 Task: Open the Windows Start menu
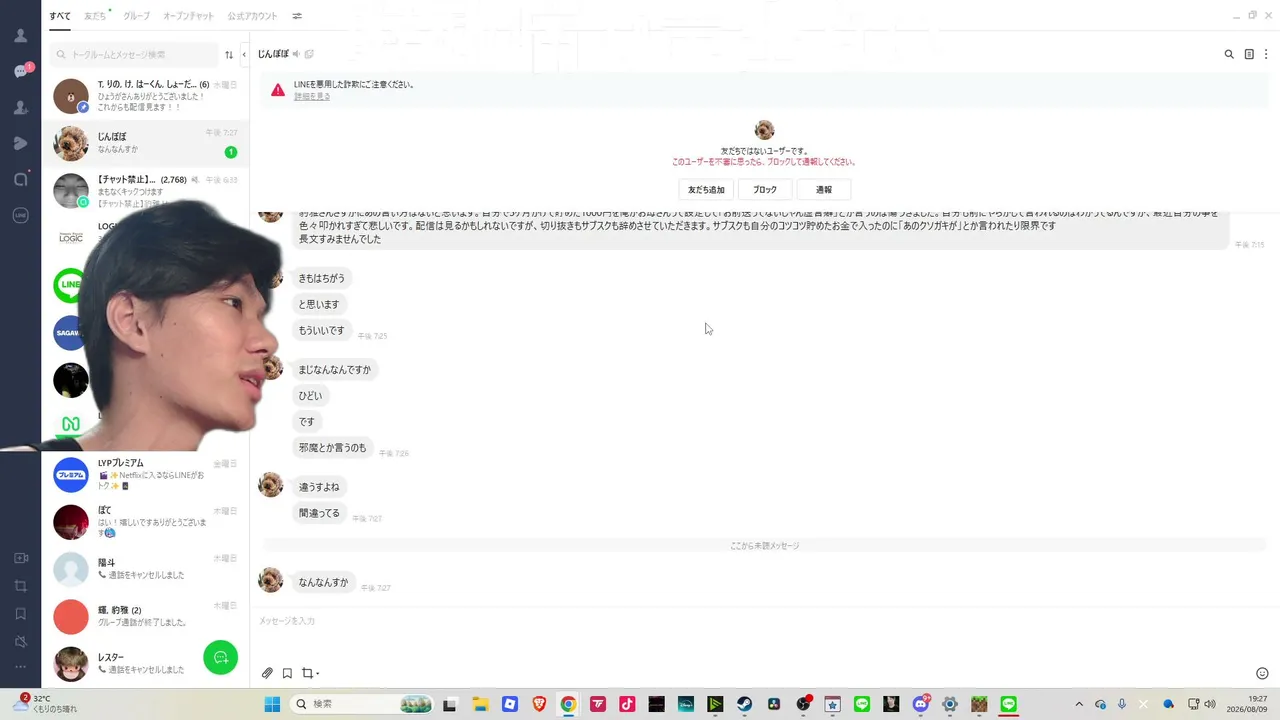pyautogui.click(x=272, y=704)
